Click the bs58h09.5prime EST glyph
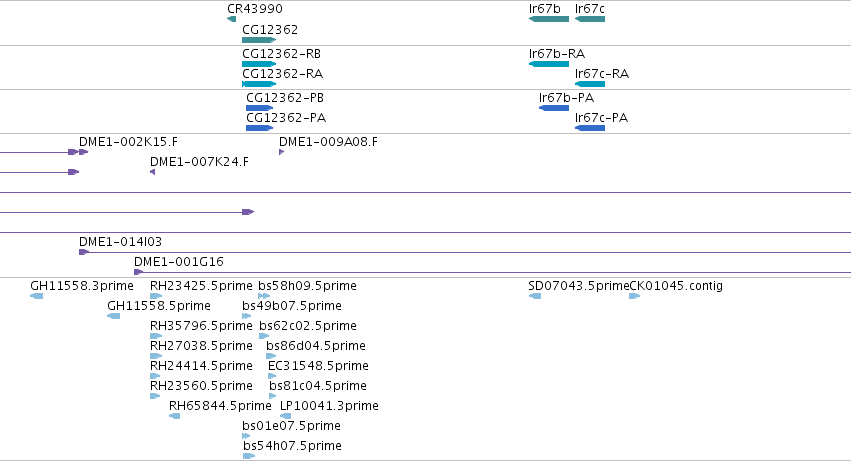The width and height of the screenshot is (851, 461). coord(264,296)
